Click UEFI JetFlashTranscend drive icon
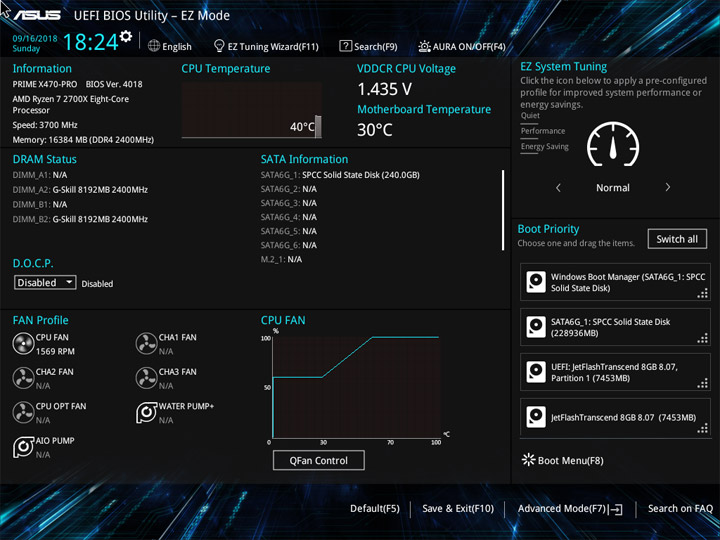720x540 pixels. tap(536, 372)
